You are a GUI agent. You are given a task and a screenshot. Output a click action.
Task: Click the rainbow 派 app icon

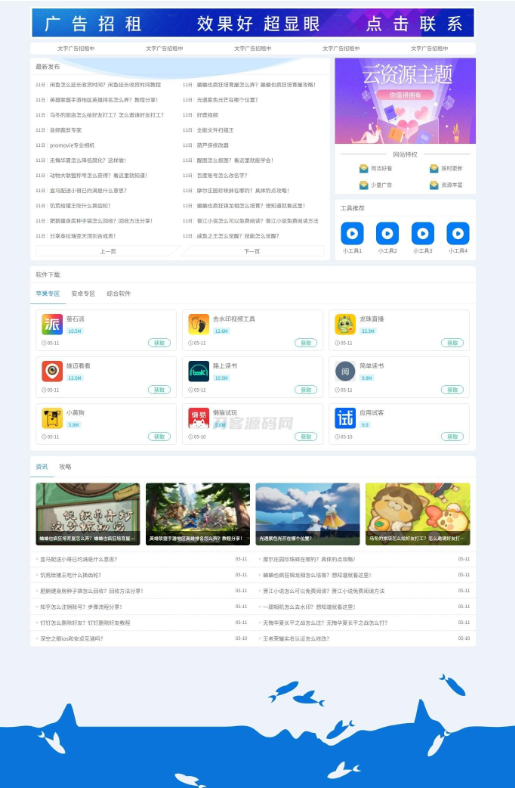coord(52,324)
